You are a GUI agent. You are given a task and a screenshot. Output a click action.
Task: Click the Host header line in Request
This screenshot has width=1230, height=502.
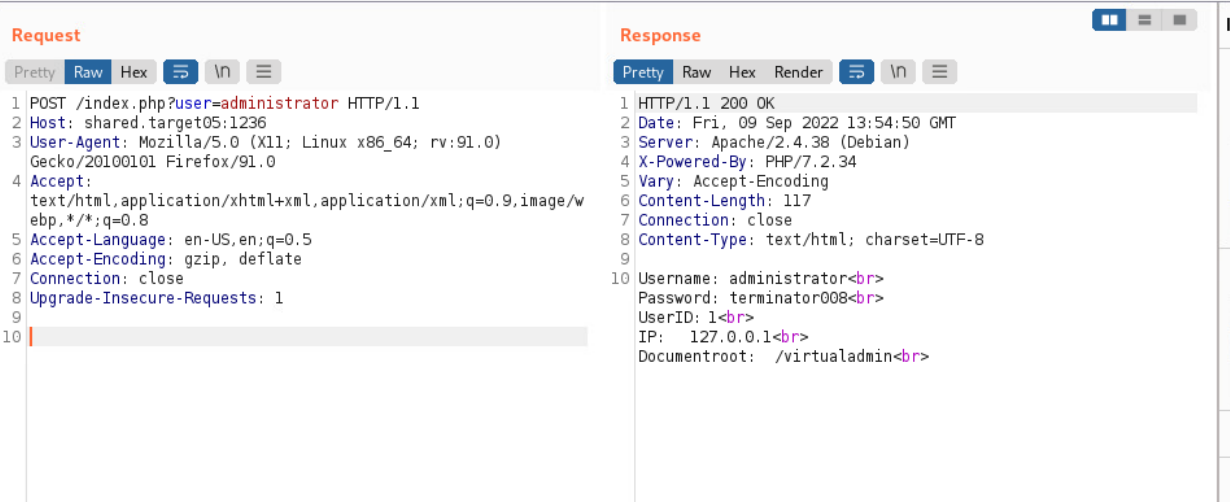[x=148, y=123]
